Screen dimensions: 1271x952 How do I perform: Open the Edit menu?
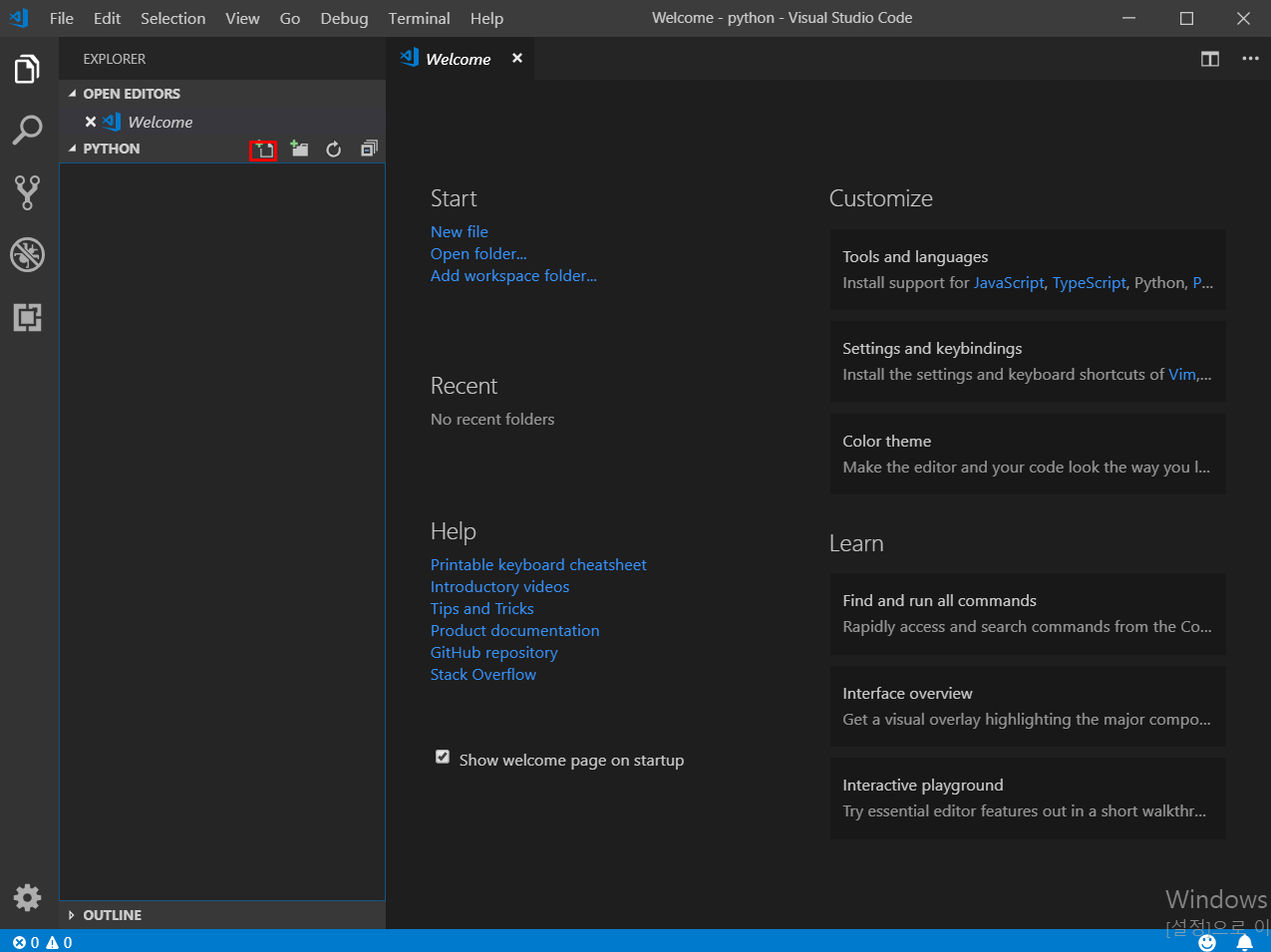pos(107,18)
